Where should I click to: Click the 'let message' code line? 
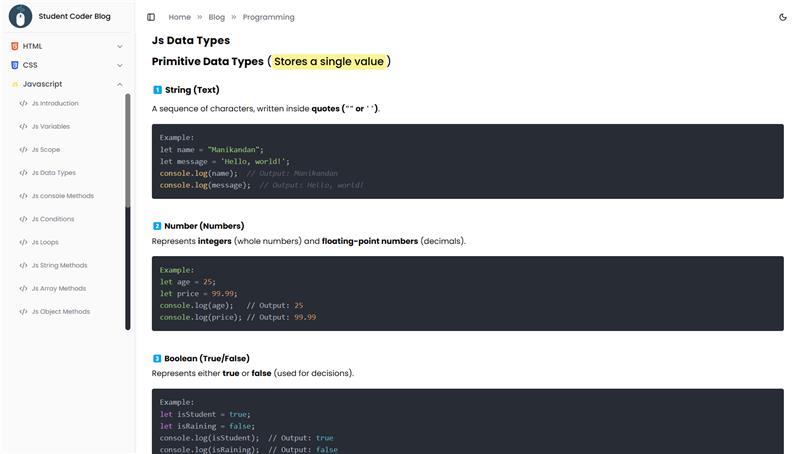click(224, 161)
